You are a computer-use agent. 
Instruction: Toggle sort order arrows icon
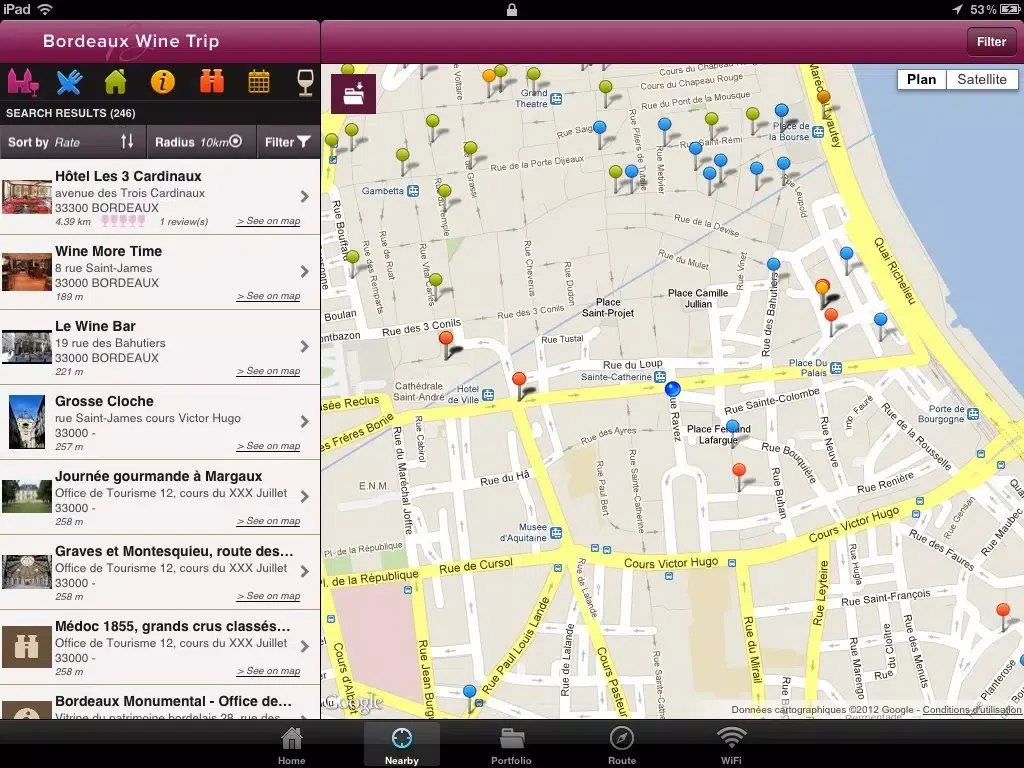[x=127, y=142]
